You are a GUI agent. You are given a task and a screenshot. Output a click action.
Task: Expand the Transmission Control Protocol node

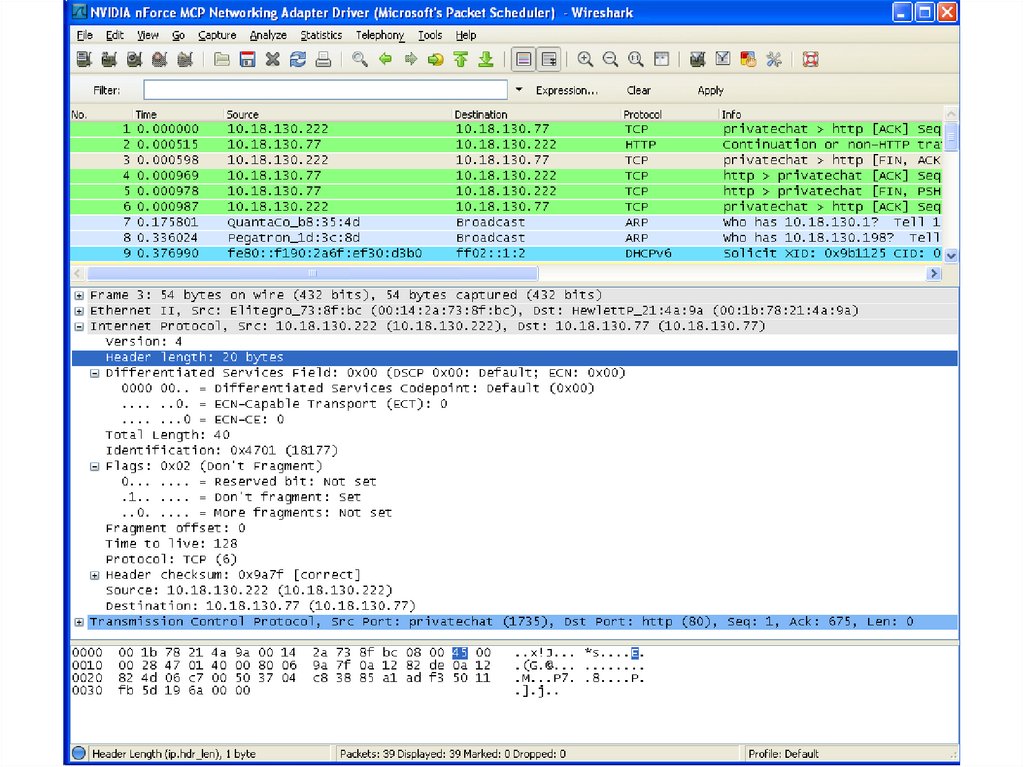[x=79, y=622]
